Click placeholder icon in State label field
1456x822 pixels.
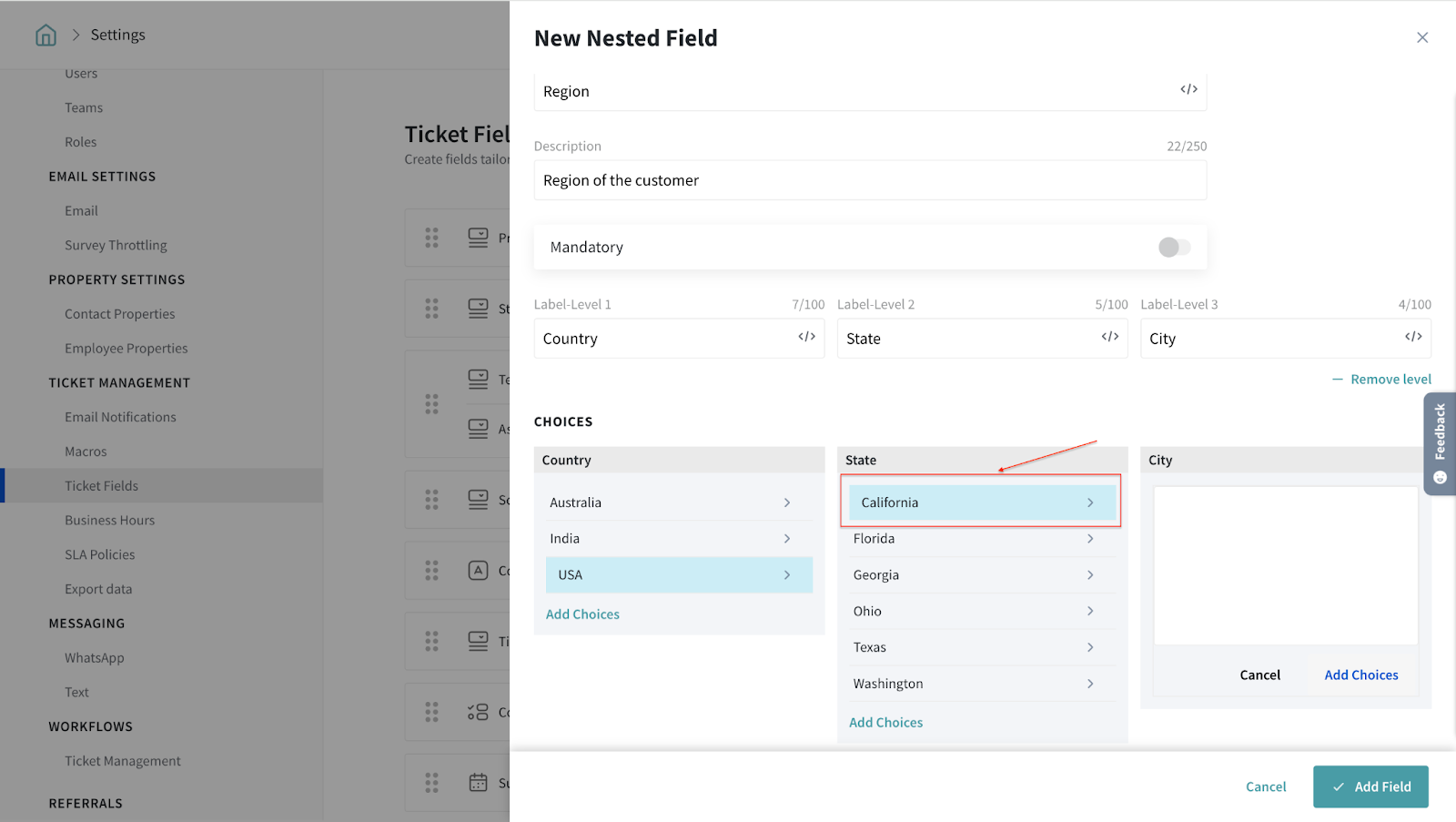pos(1109,337)
